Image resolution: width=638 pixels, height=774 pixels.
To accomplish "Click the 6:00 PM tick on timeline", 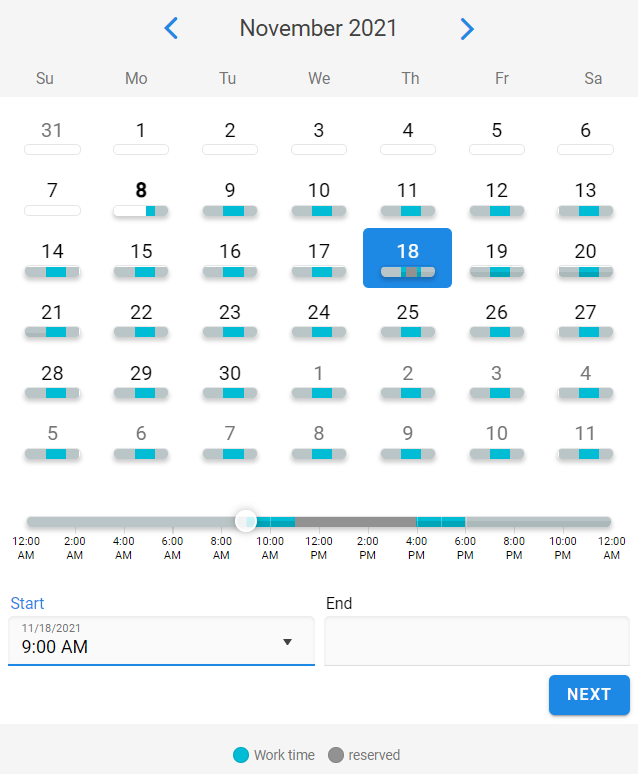I will tap(465, 548).
